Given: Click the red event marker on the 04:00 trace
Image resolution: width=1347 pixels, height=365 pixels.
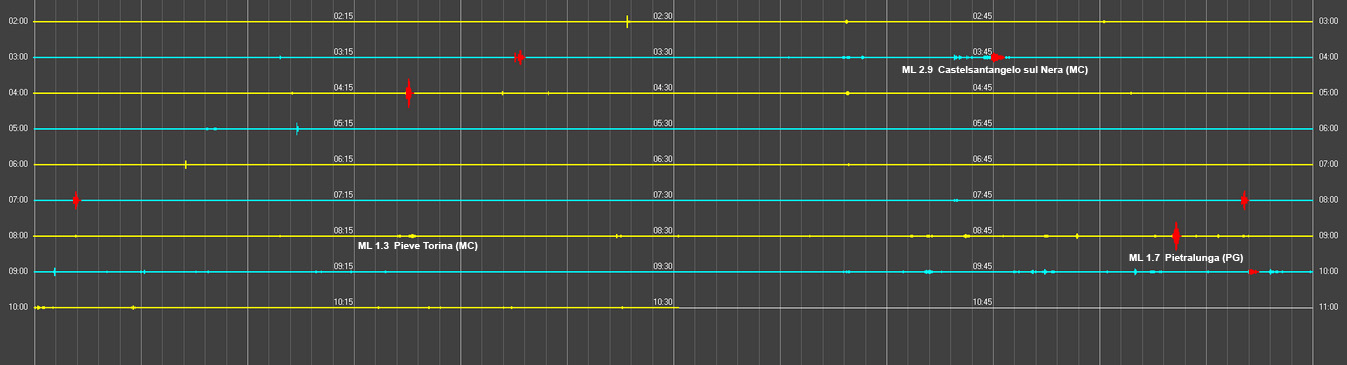Looking at the screenshot, I should click(408, 93).
